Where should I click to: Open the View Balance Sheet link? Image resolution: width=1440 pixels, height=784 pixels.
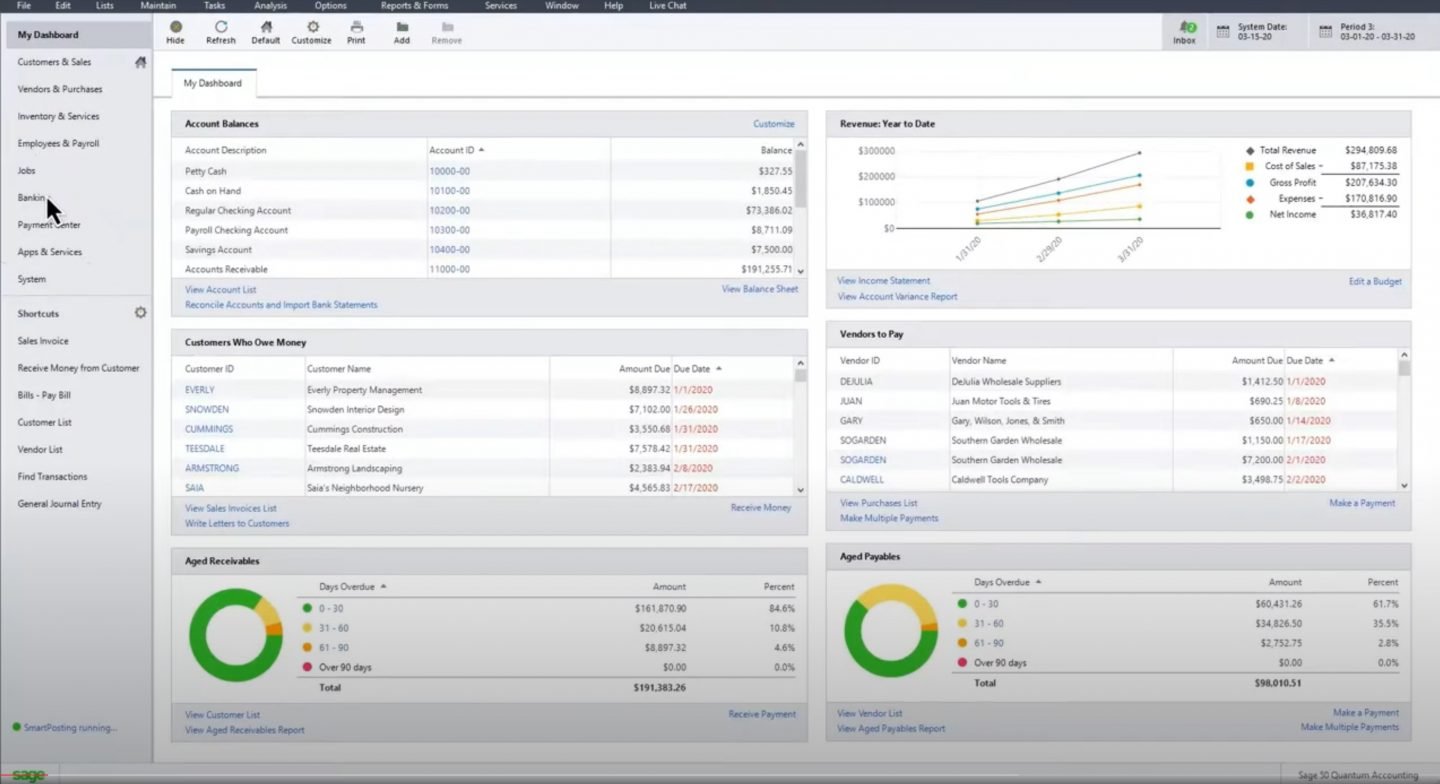tap(759, 289)
